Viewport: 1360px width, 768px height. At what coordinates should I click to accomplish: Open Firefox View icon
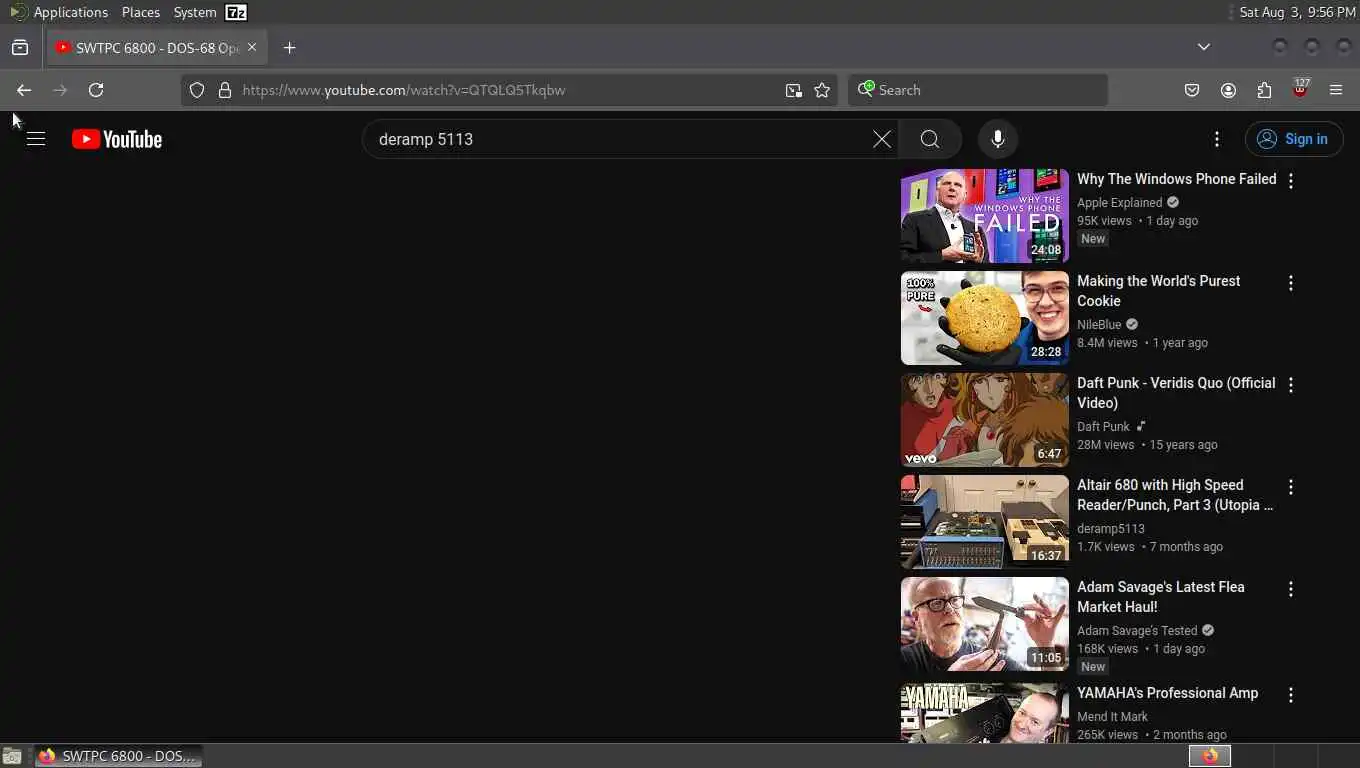click(20, 47)
